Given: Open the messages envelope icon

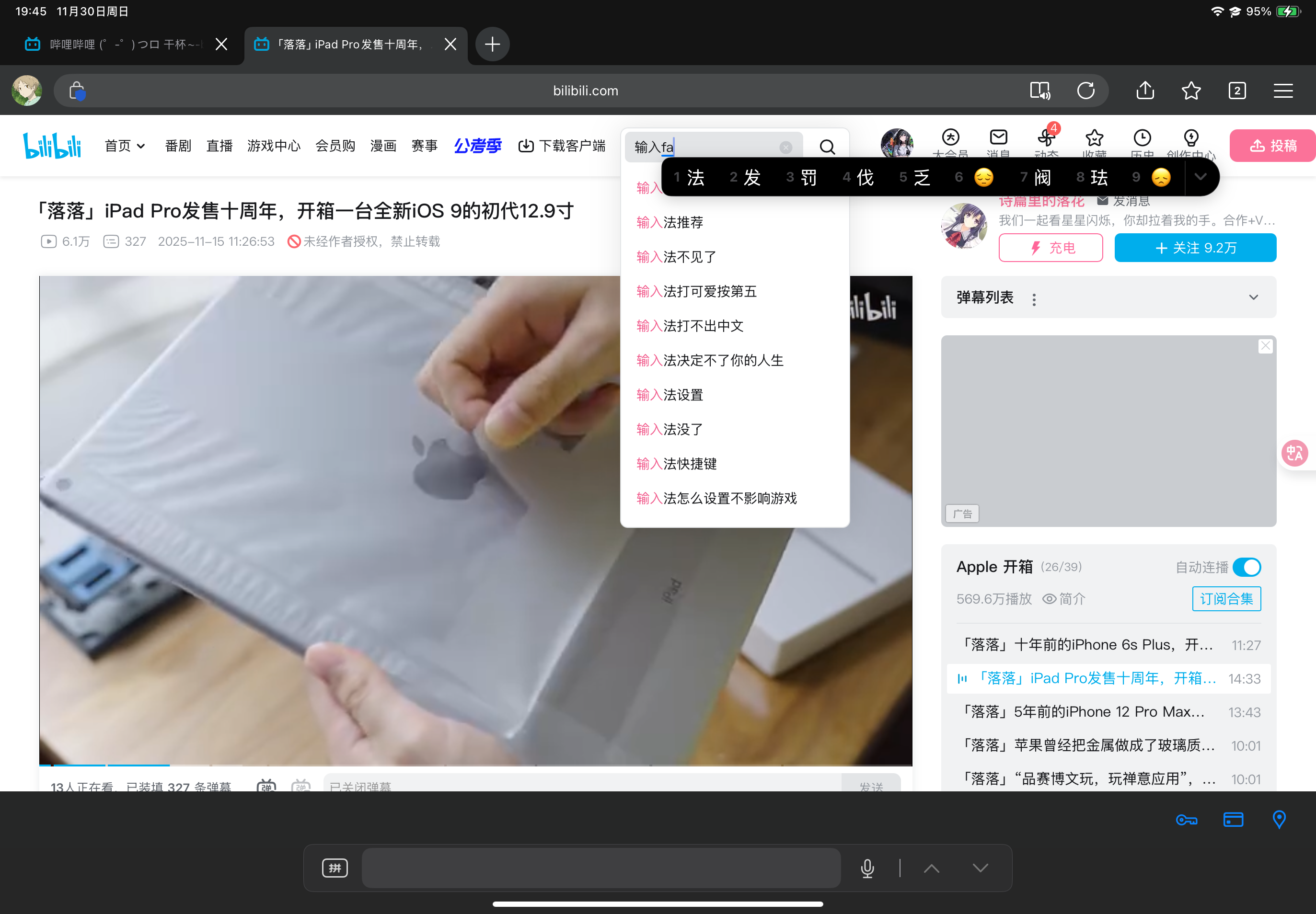Looking at the screenshot, I should [x=998, y=137].
